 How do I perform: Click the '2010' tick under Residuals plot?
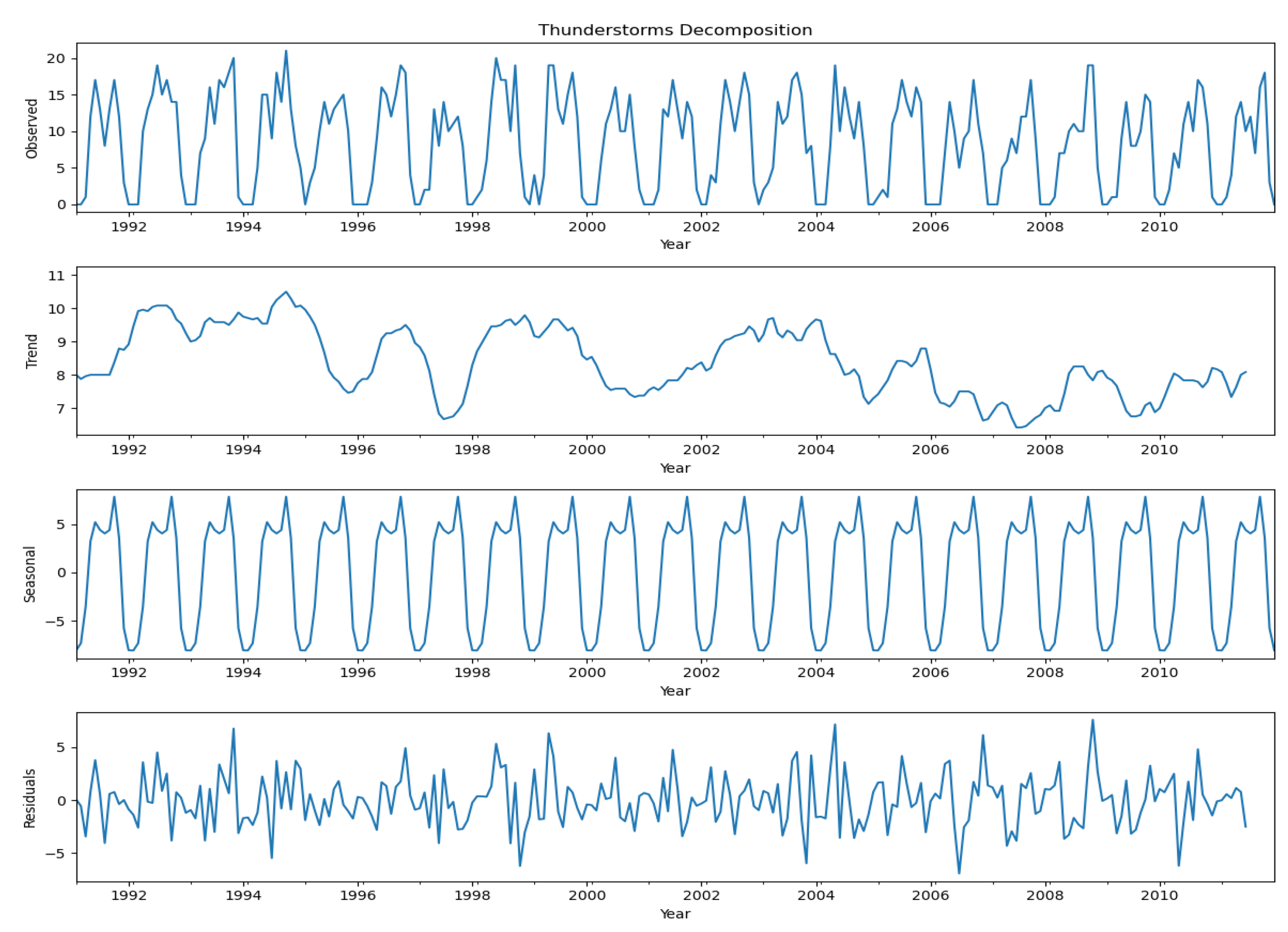click(x=1159, y=896)
